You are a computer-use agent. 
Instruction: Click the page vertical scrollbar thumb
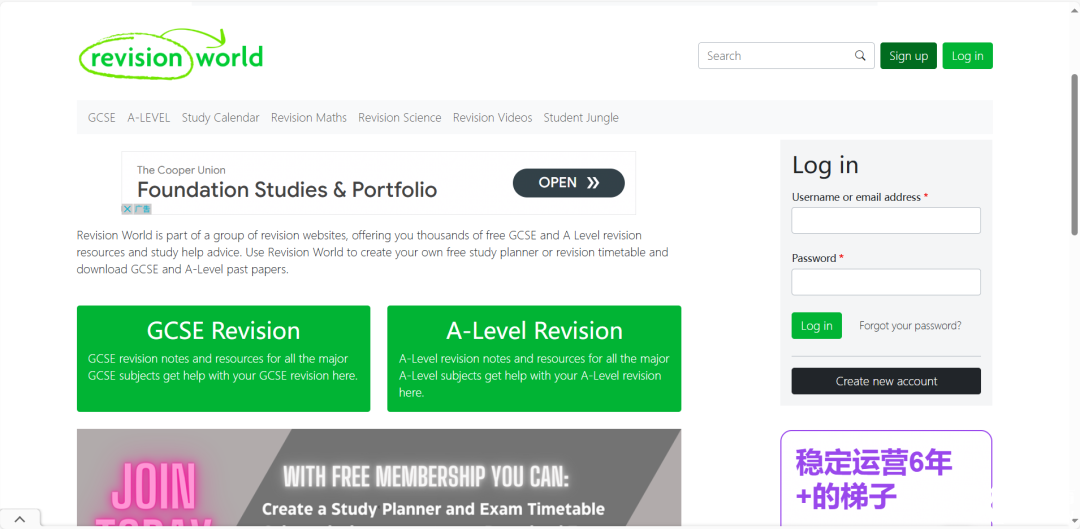[x=1074, y=155]
